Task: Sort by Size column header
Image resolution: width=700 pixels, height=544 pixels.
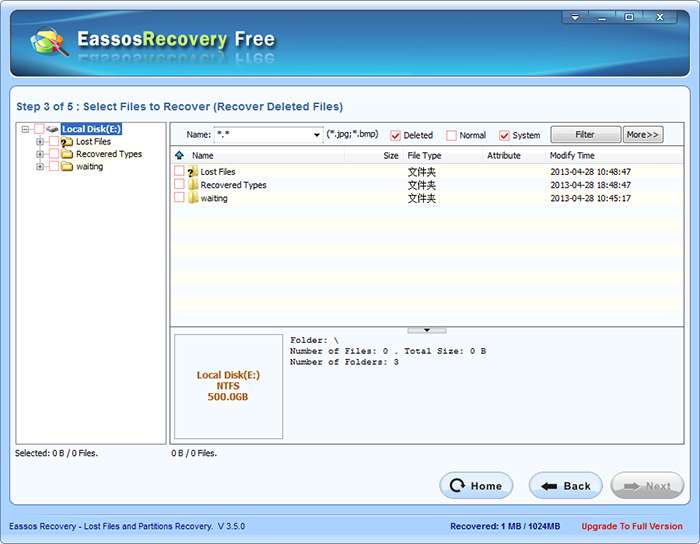Action: pos(391,155)
